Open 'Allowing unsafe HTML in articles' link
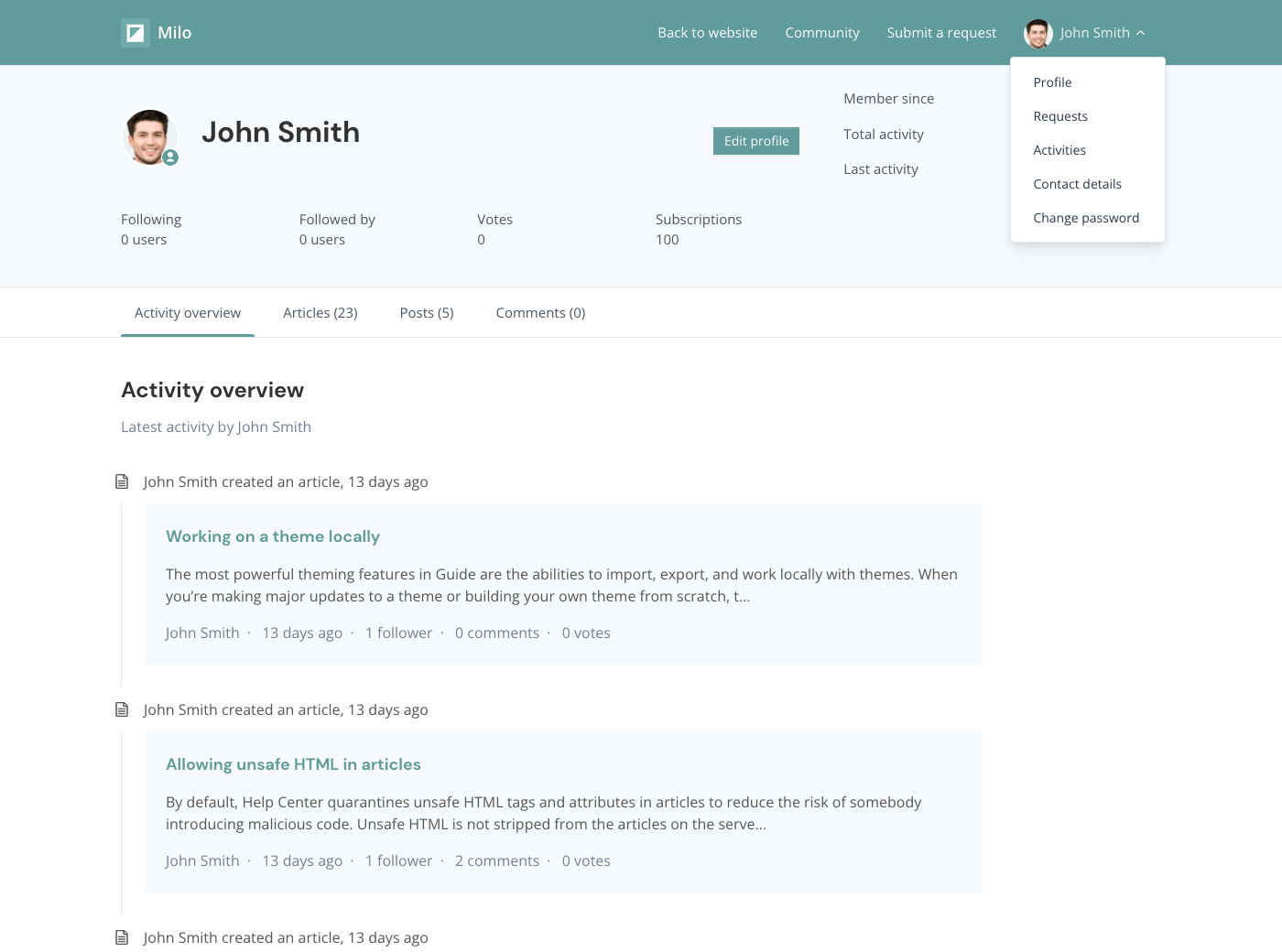The image size is (1282, 952). tap(293, 764)
